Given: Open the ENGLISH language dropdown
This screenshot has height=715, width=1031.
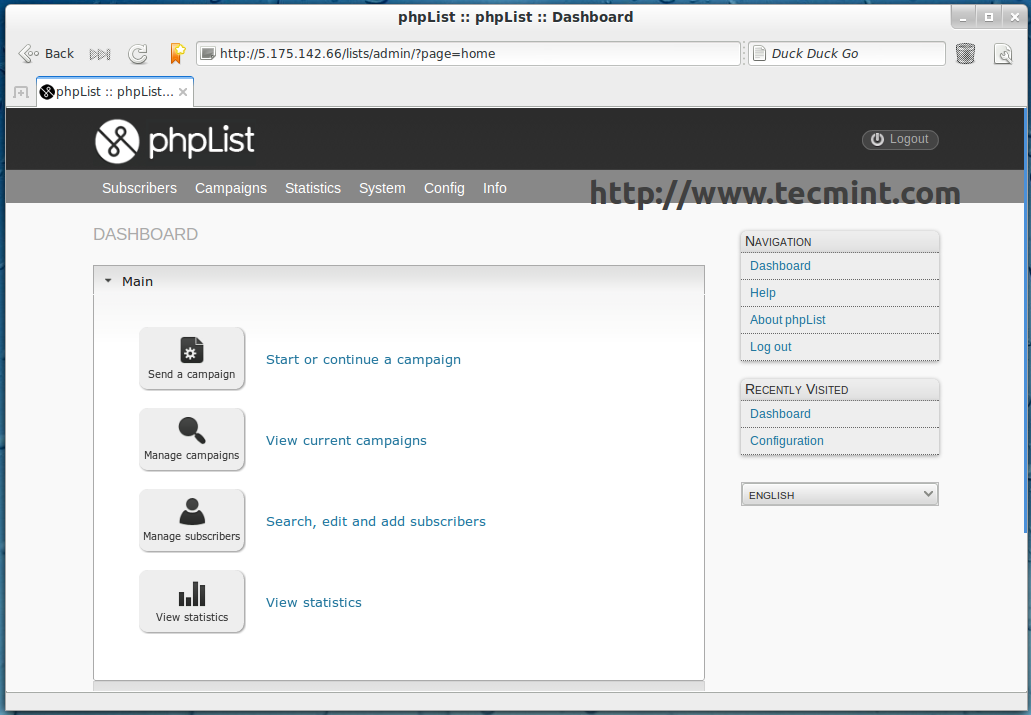Looking at the screenshot, I should [840, 495].
